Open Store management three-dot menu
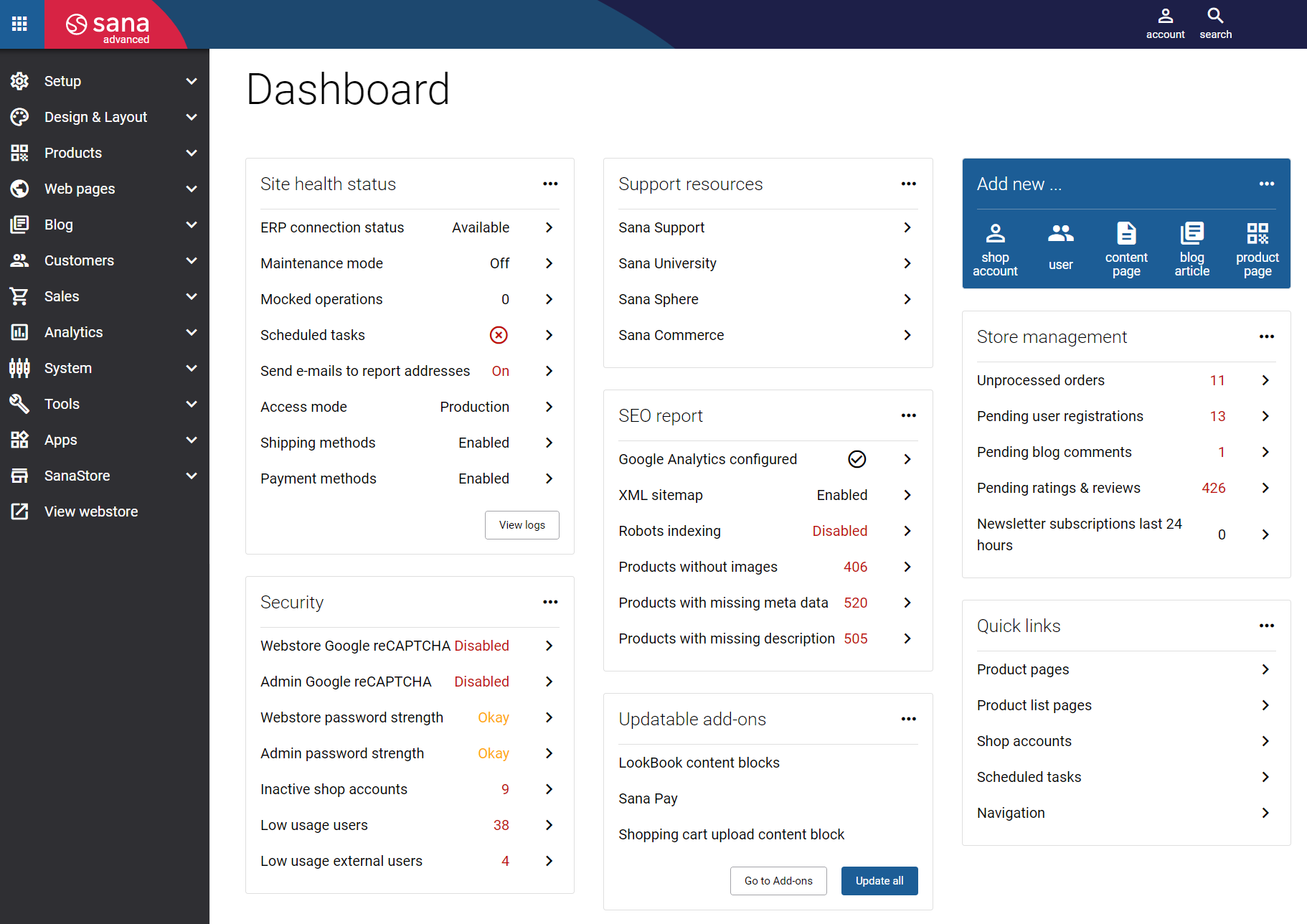The width and height of the screenshot is (1307, 924). pyautogui.click(x=1267, y=336)
